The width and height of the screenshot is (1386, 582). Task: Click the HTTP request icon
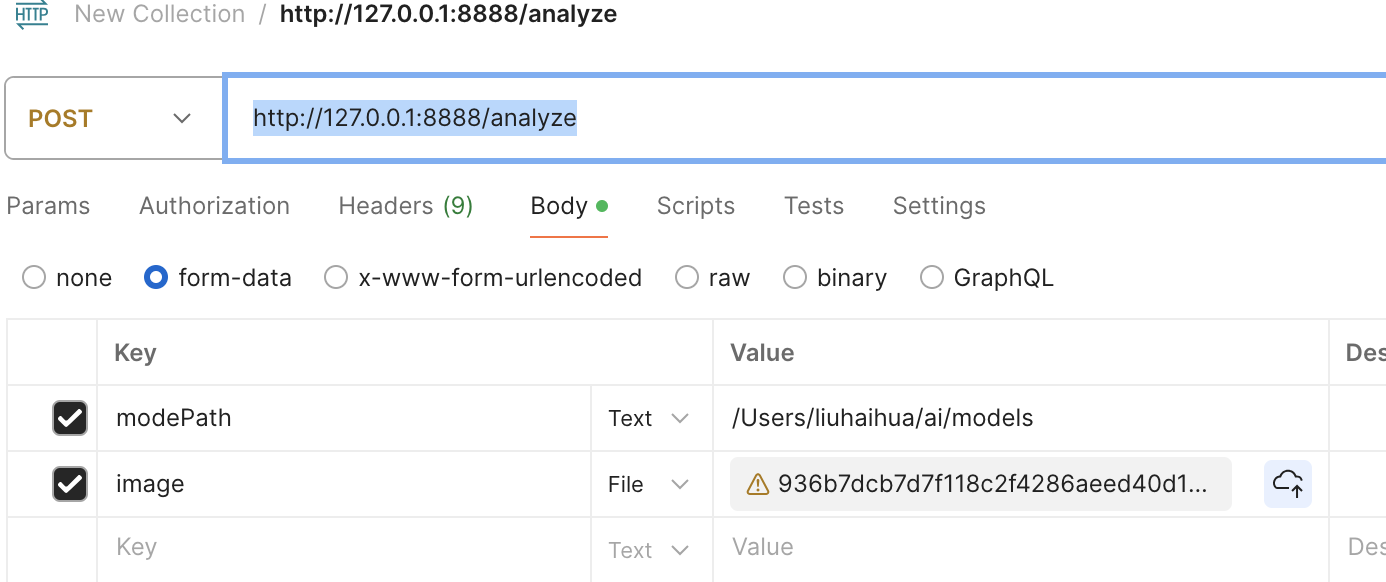(x=31, y=15)
